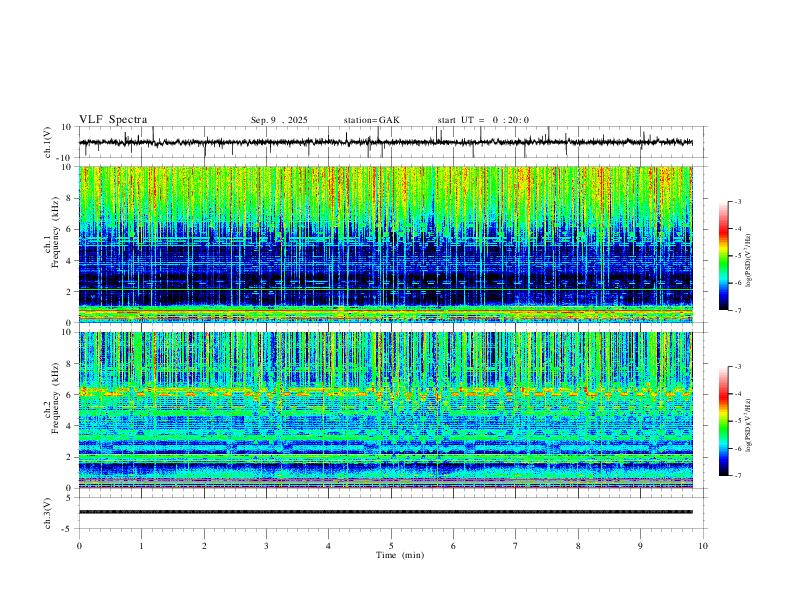Click the "-7" label on the ch.2 colorbar

pos(737,476)
